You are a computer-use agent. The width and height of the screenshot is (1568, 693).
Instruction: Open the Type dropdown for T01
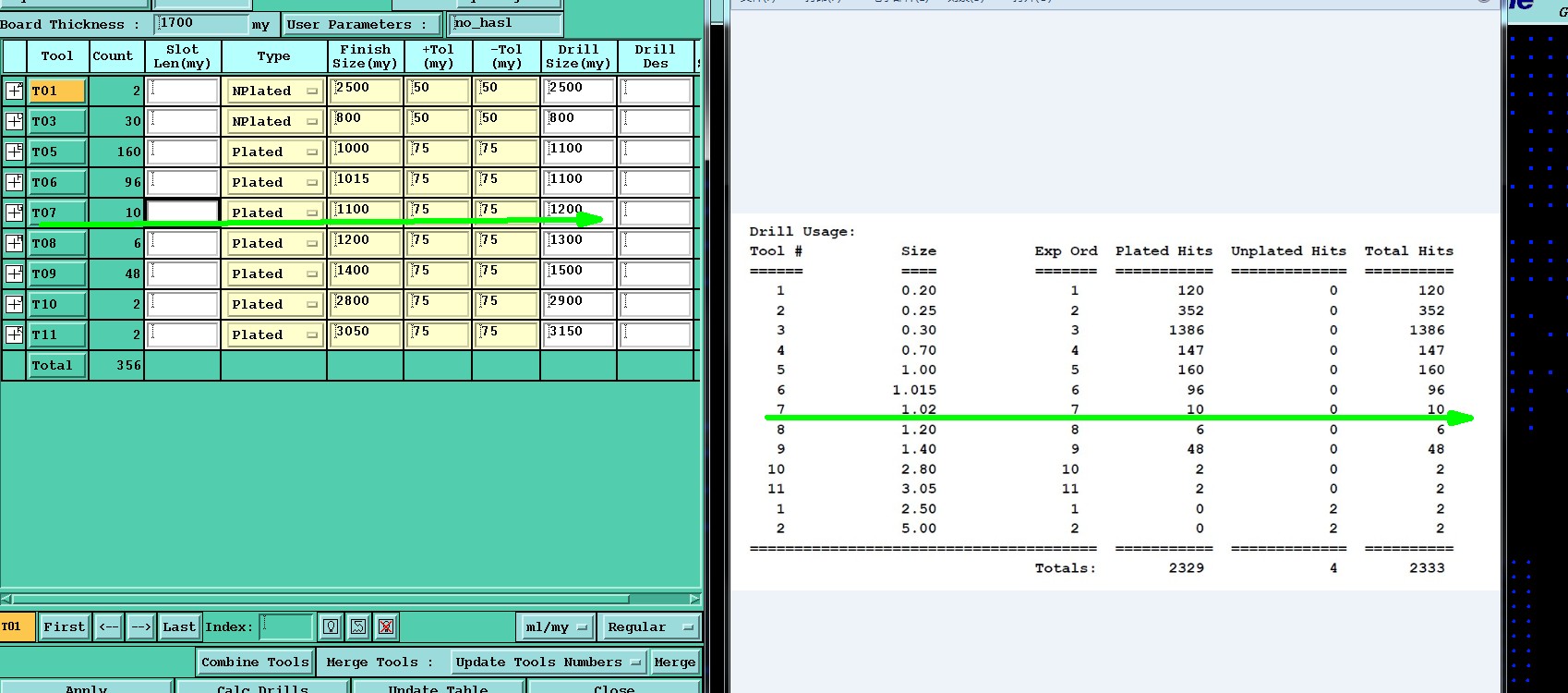(274, 91)
